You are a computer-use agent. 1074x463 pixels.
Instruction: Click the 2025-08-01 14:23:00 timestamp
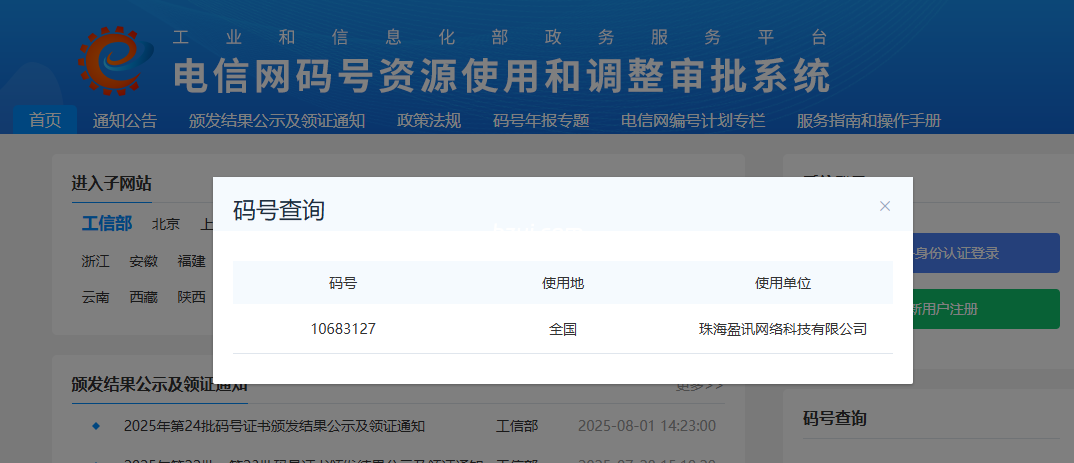(x=647, y=427)
